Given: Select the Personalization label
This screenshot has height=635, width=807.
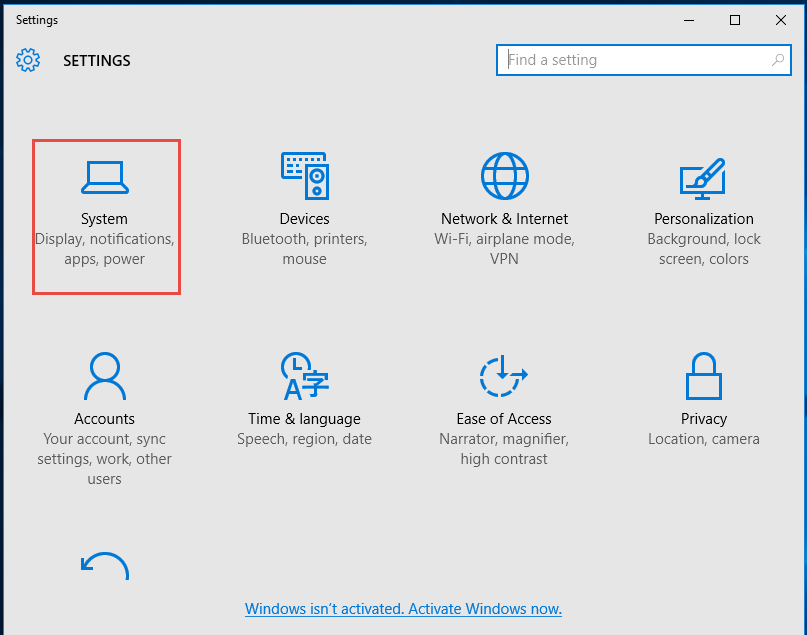Looking at the screenshot, I should pos(704,219).
